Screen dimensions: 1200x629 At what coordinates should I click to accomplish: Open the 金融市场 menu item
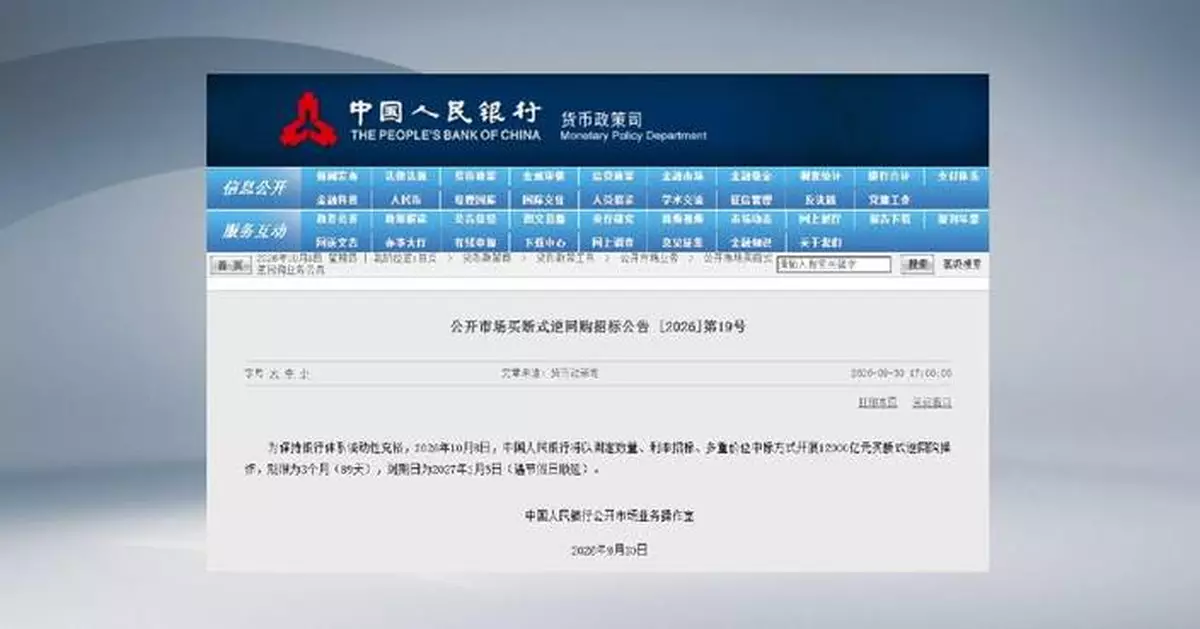point(682,176)
